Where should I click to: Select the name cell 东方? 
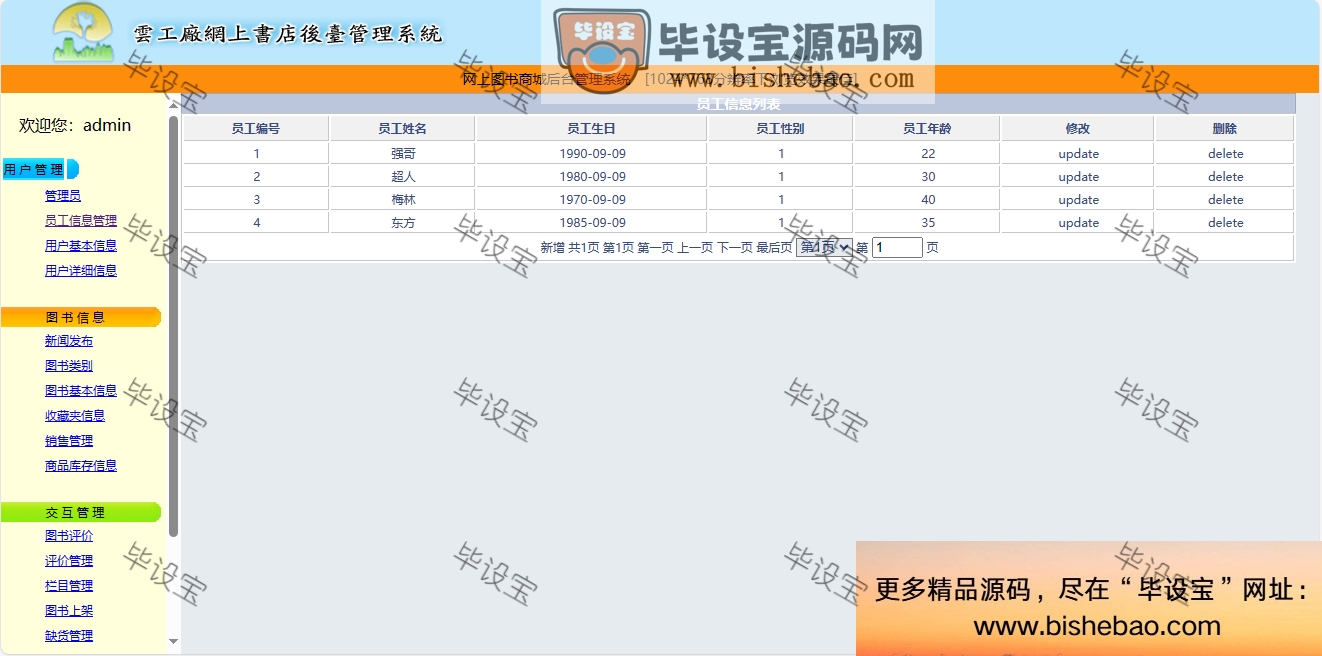[402, 223]
